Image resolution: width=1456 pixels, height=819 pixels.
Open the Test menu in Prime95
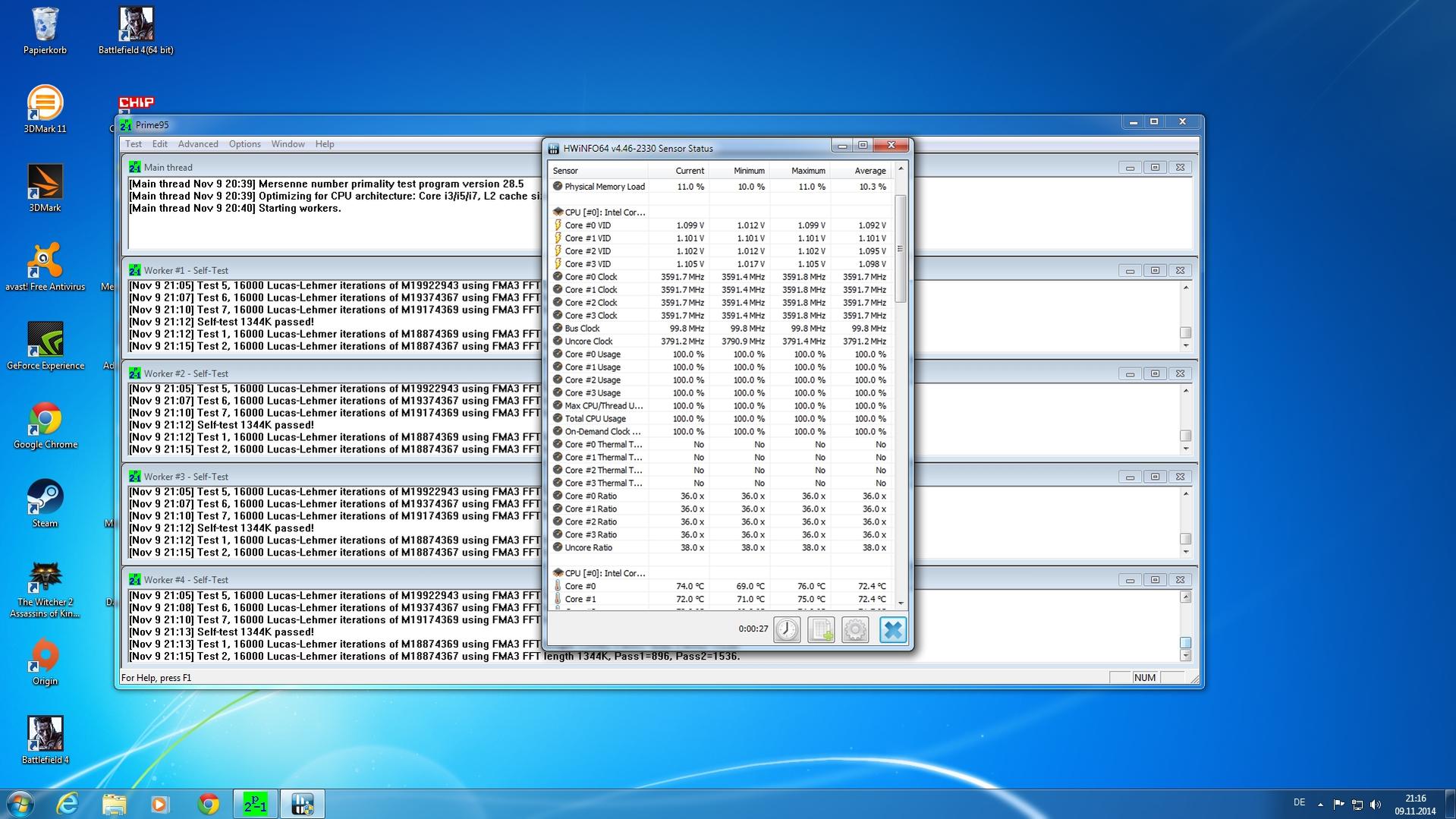pyautogui.click(x=134, y=144)
